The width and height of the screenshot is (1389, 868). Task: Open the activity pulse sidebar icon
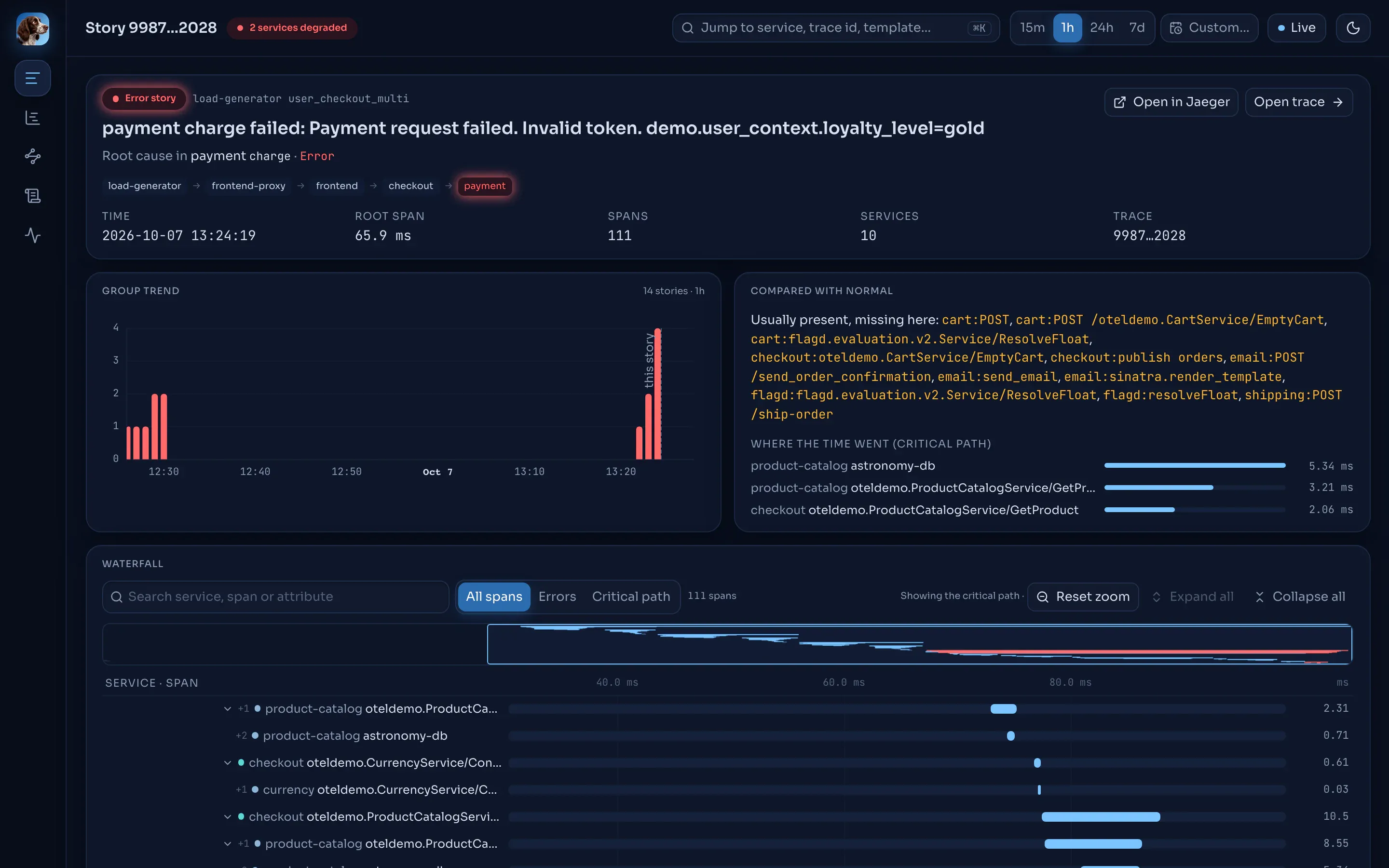[x=33, y=235]
